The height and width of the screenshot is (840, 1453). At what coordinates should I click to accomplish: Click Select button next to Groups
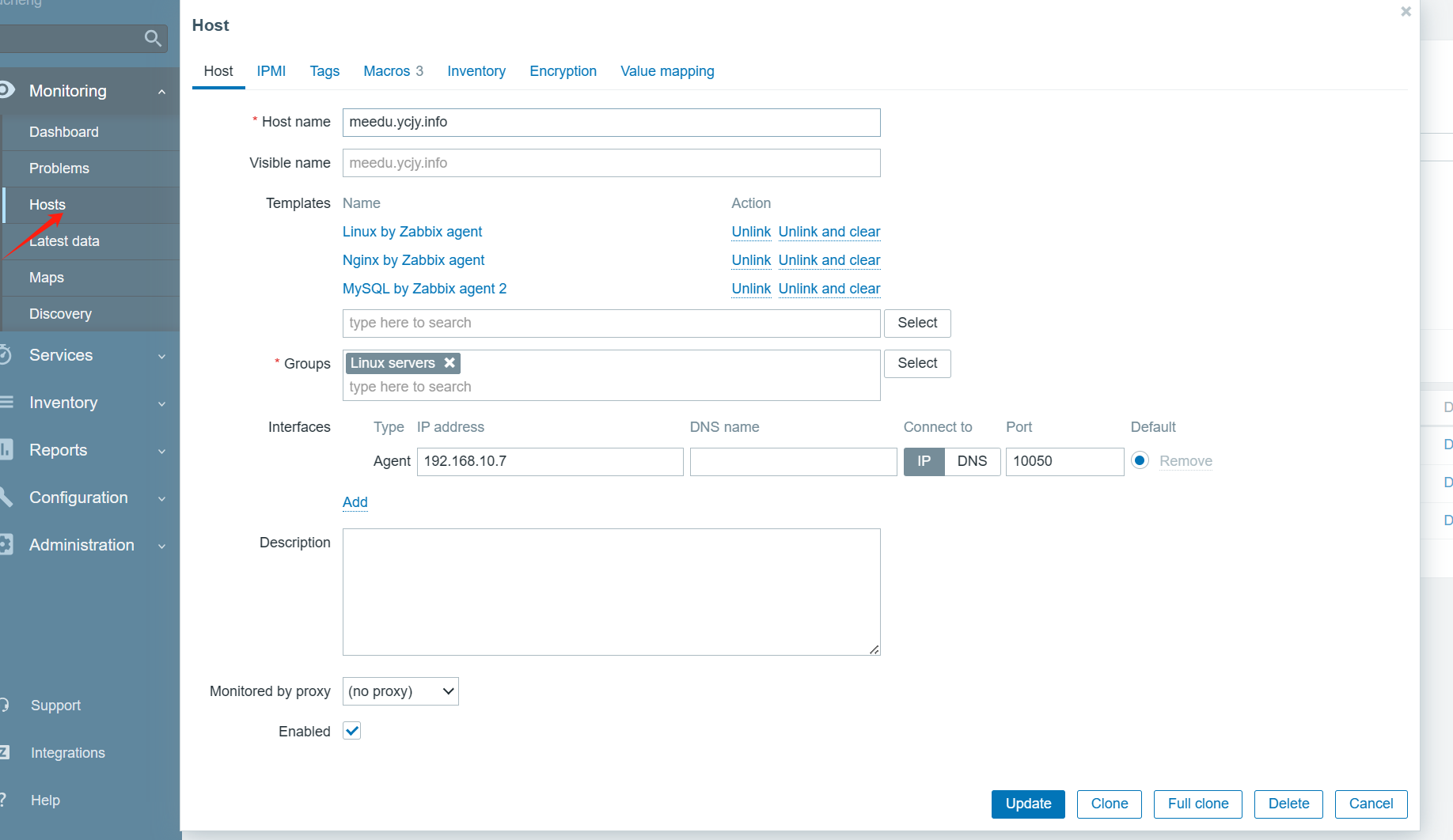[x=917, y=363]
